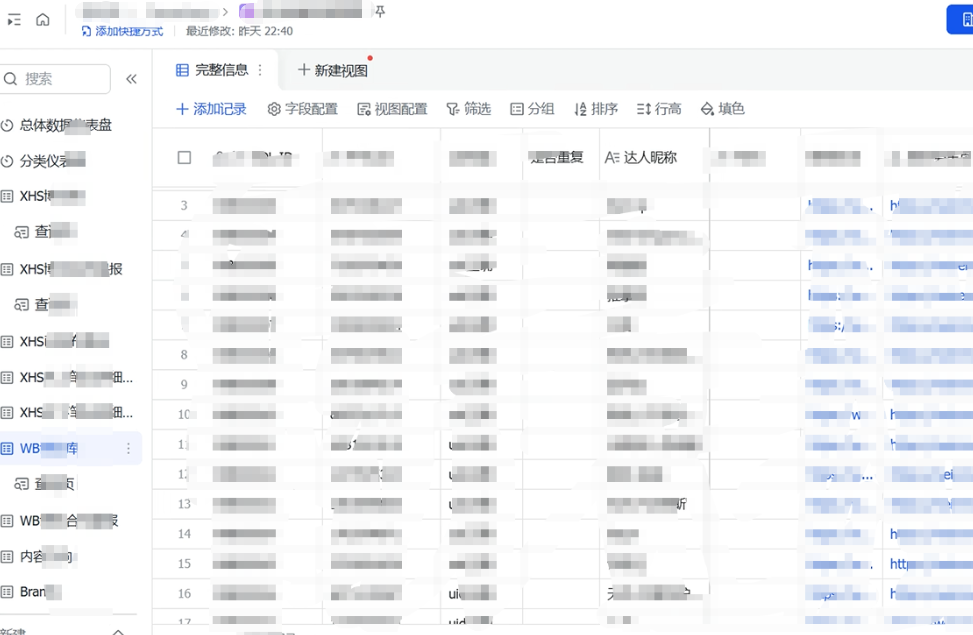Open the XHS sheet ending in 报
Image resolution: width=973 pixels, height=635 pixels.
point(62,269)
